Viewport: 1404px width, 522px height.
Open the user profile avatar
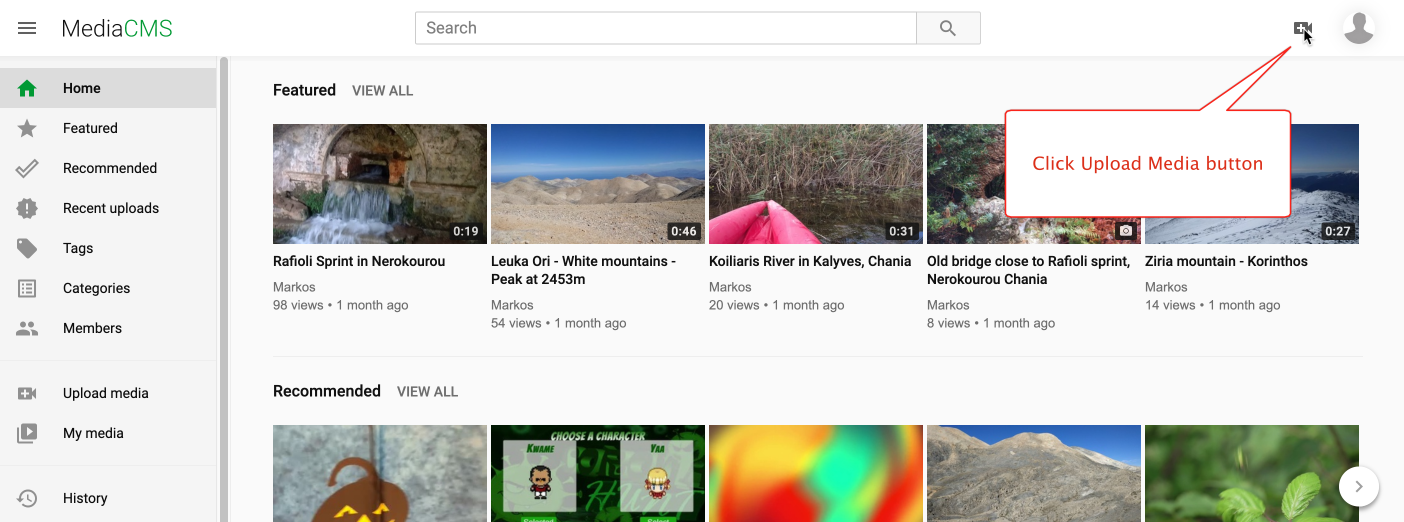1358,28
